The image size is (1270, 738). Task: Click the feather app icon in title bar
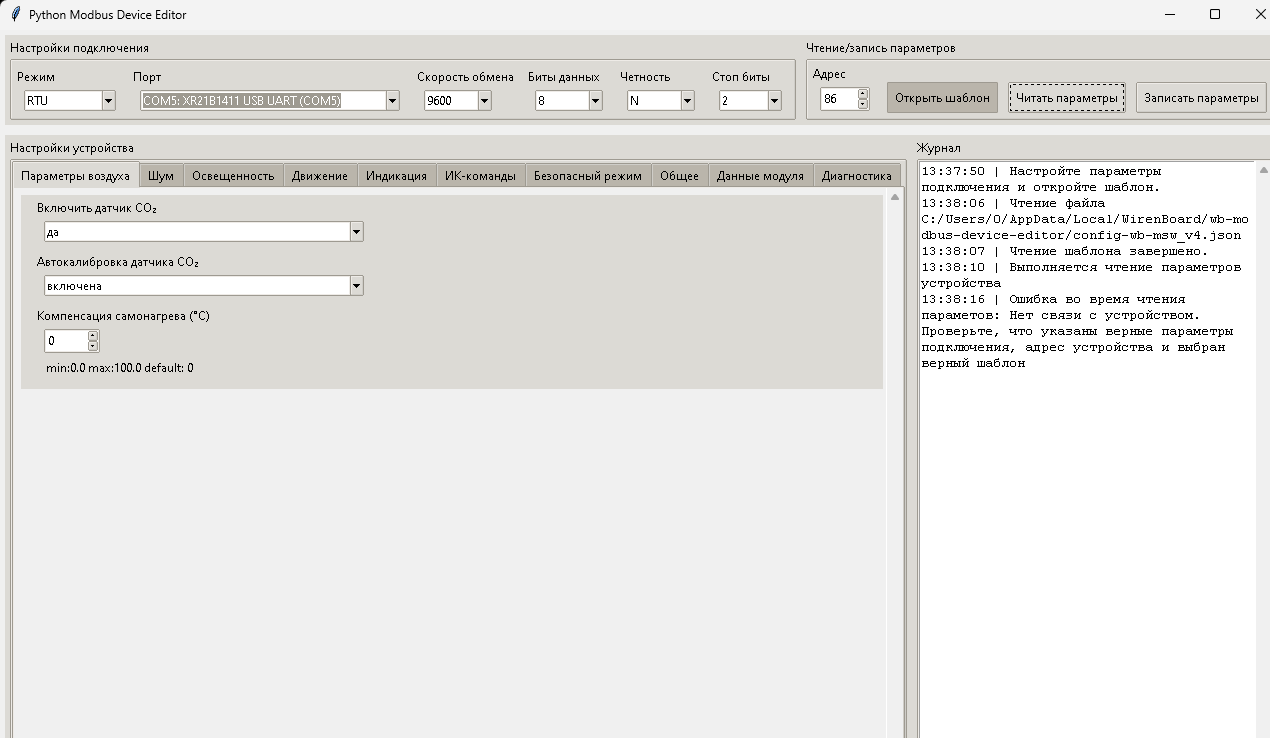(x=15, y=15)
